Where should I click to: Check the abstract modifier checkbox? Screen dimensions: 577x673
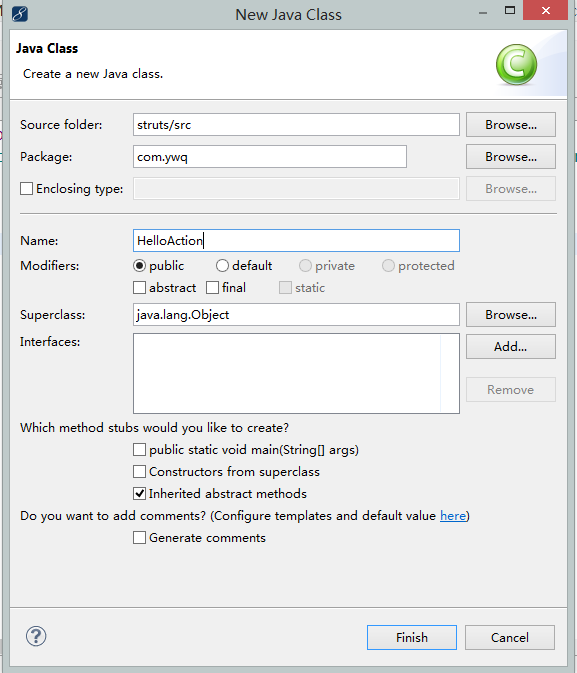coord(139,288)
